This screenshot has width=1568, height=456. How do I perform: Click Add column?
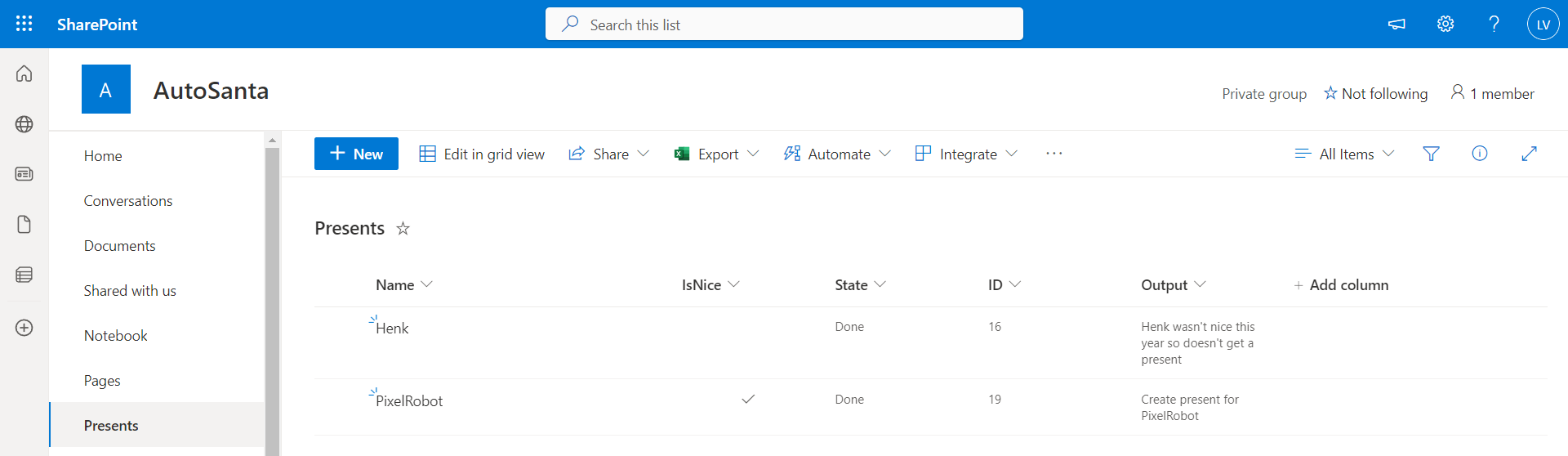coord(1341,284)
